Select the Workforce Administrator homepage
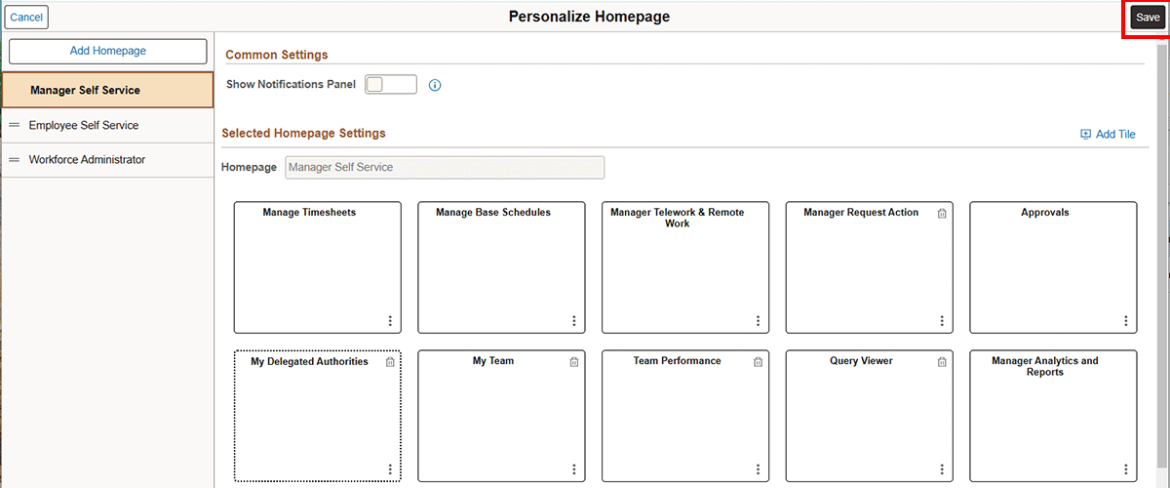1170x488 pixels. [87, 160]
